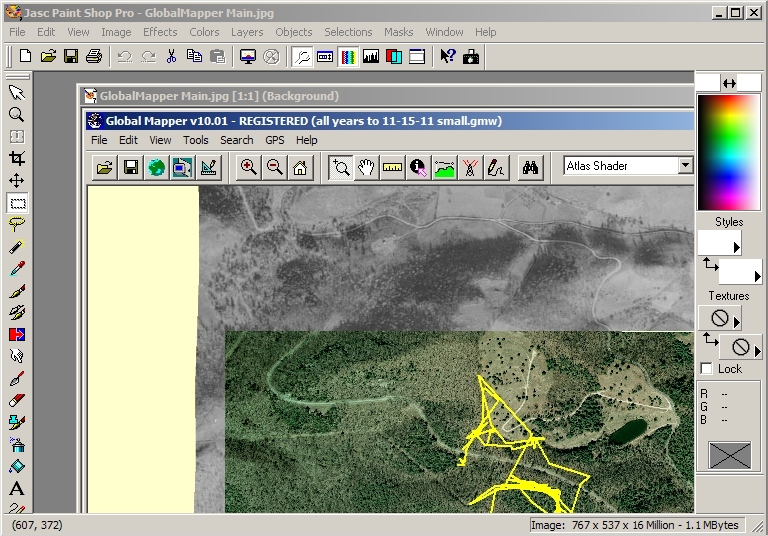Click the Paste toolbar icon

[x=217, y=56]
